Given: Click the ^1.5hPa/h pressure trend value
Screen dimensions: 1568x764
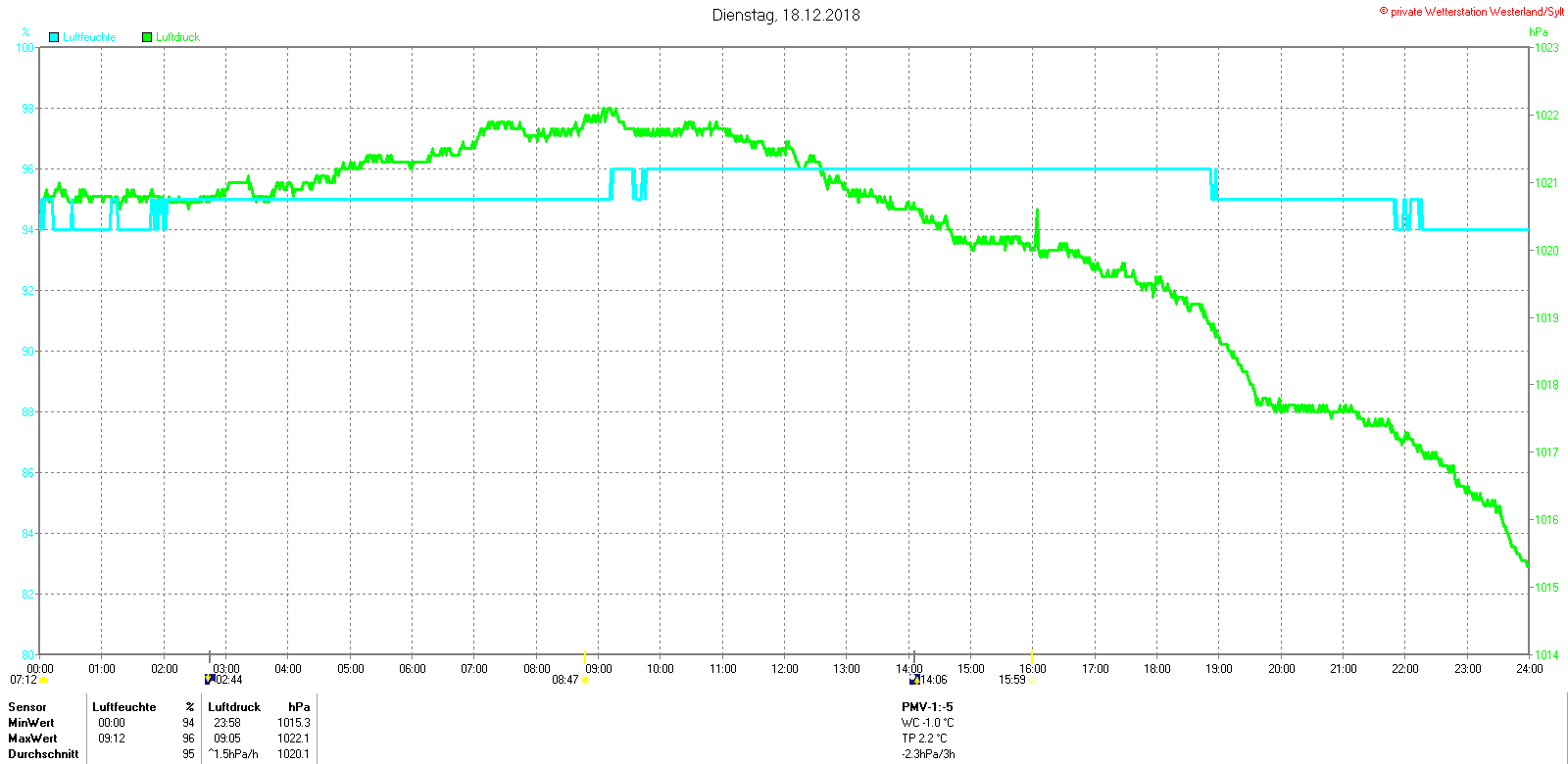Looking at the screenshot, I should pyautogui.click(x=233, y=754).
